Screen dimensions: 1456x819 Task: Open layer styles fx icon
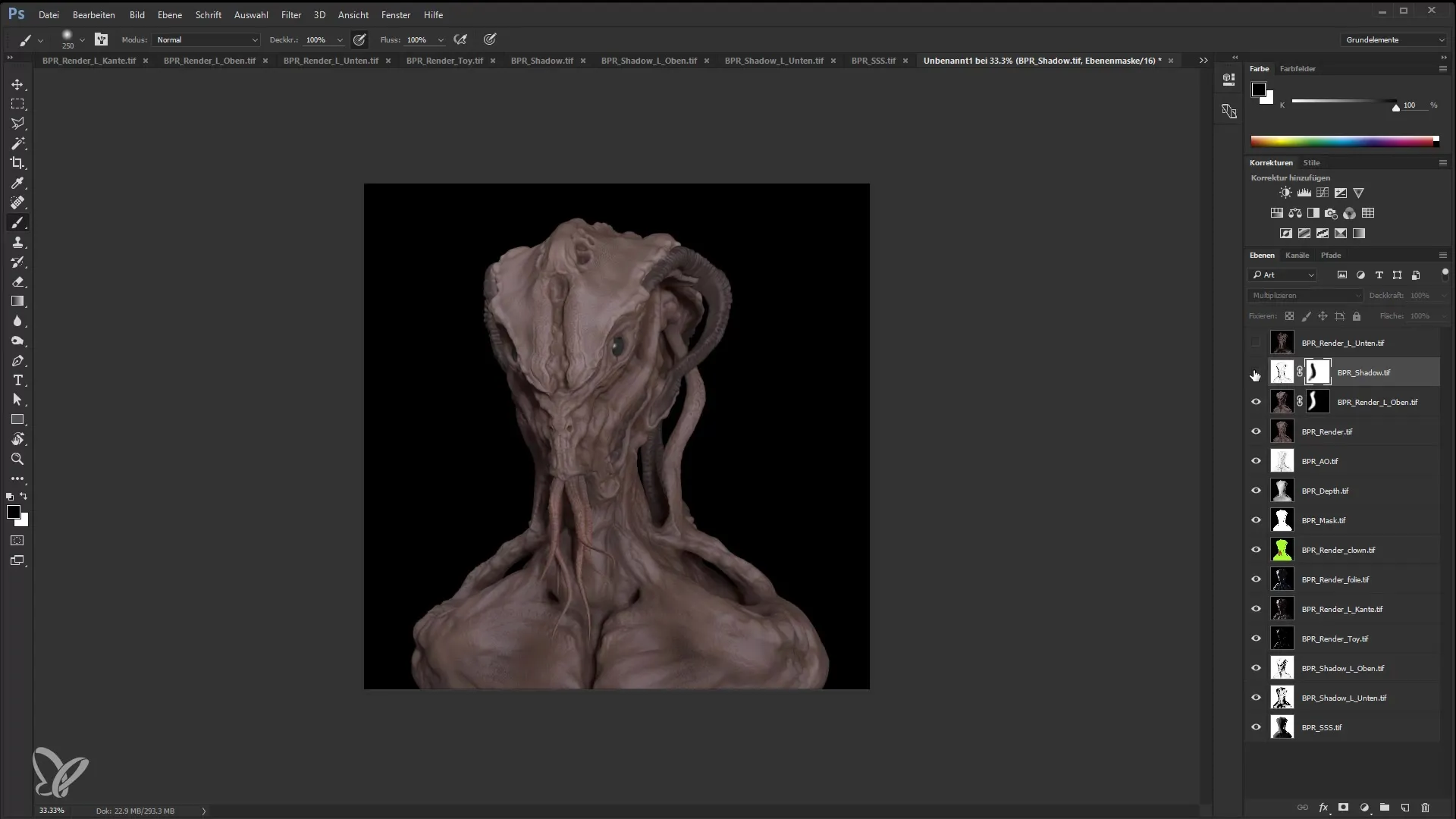(1323, 808)
